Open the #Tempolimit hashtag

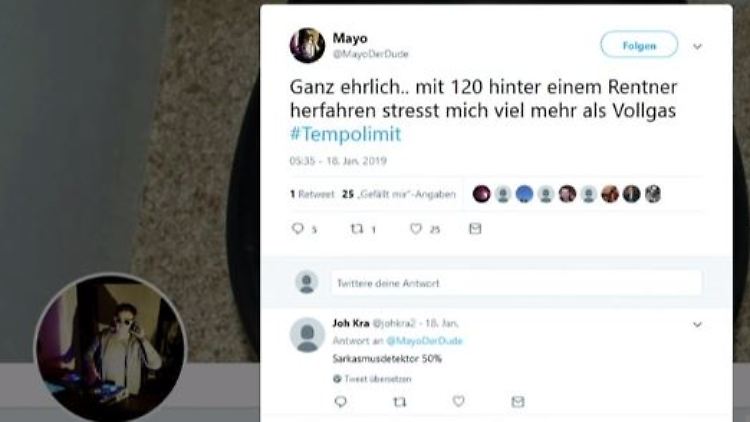[x=345, y=134]
